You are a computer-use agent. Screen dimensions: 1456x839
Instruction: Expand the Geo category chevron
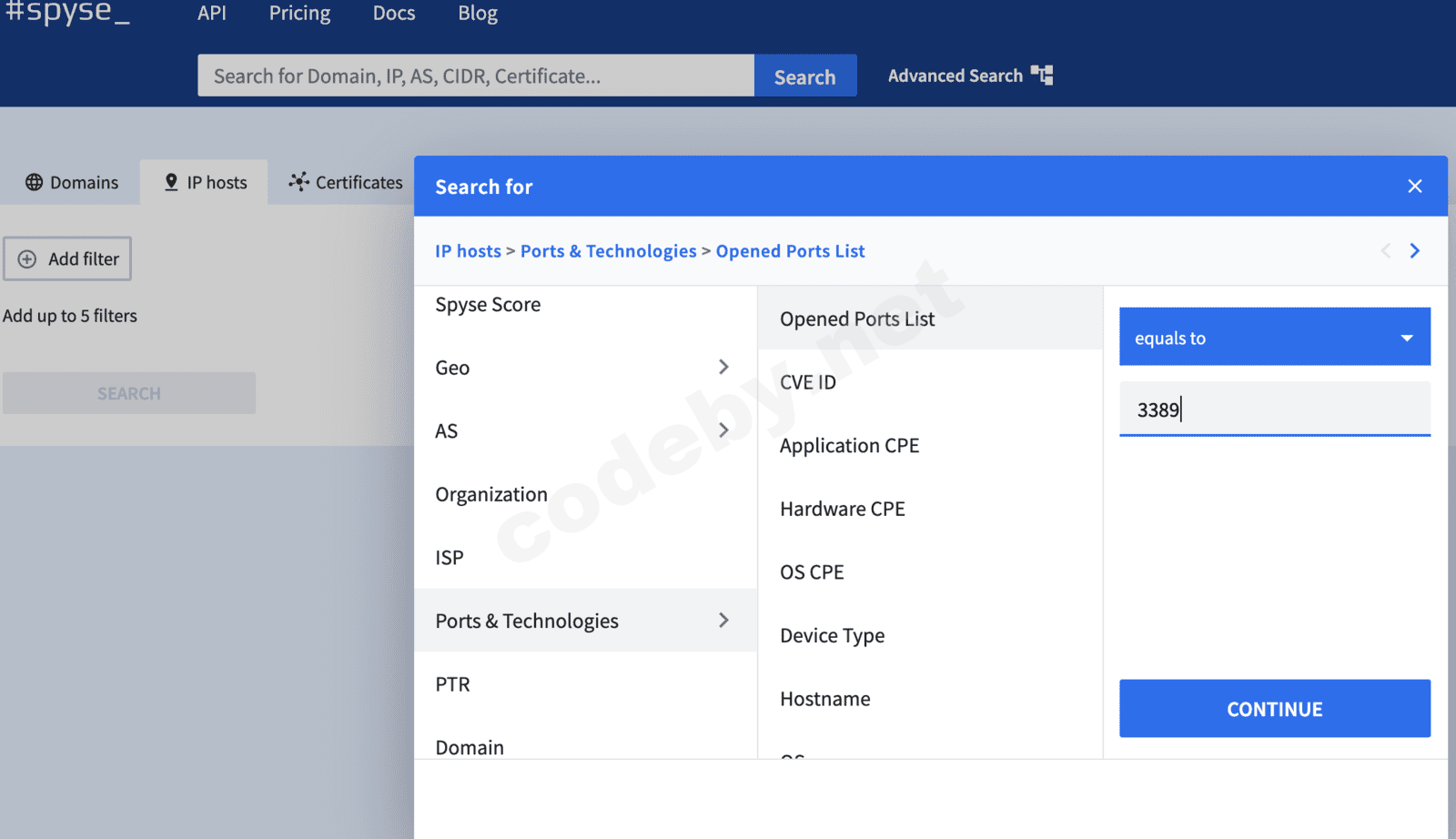point(723,367)
